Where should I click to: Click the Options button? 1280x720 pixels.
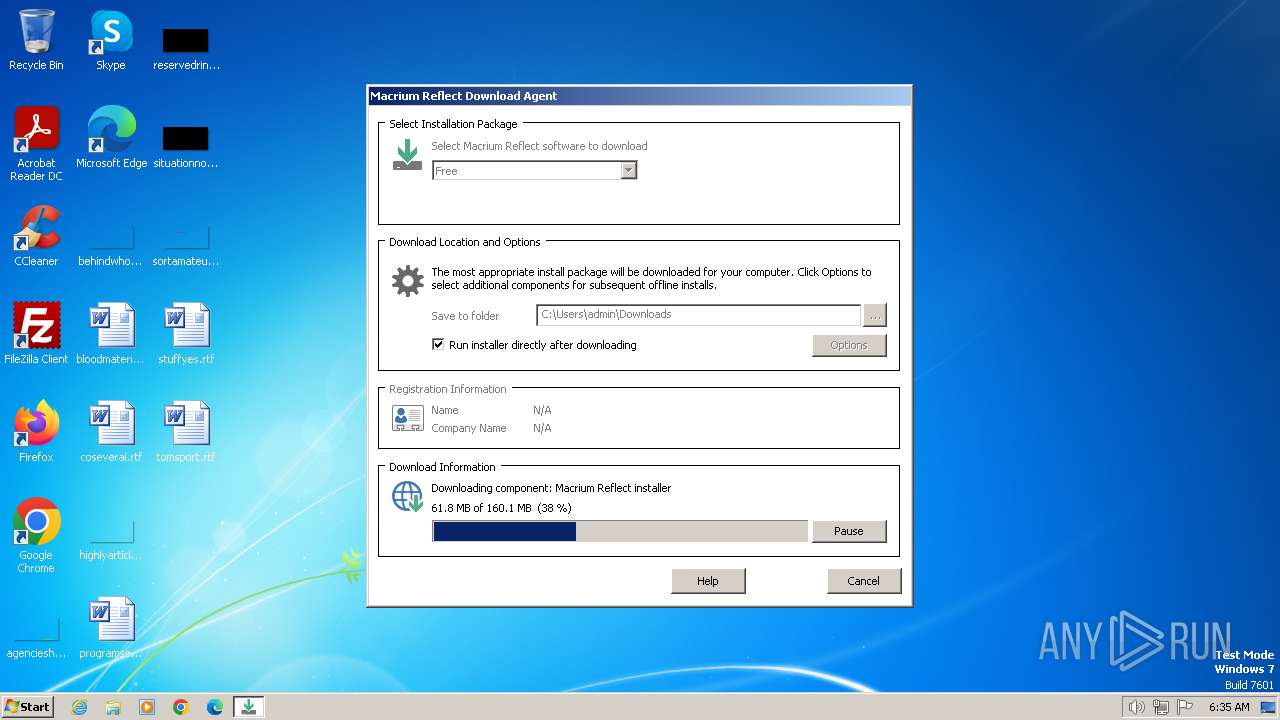[x=849, y=345]
